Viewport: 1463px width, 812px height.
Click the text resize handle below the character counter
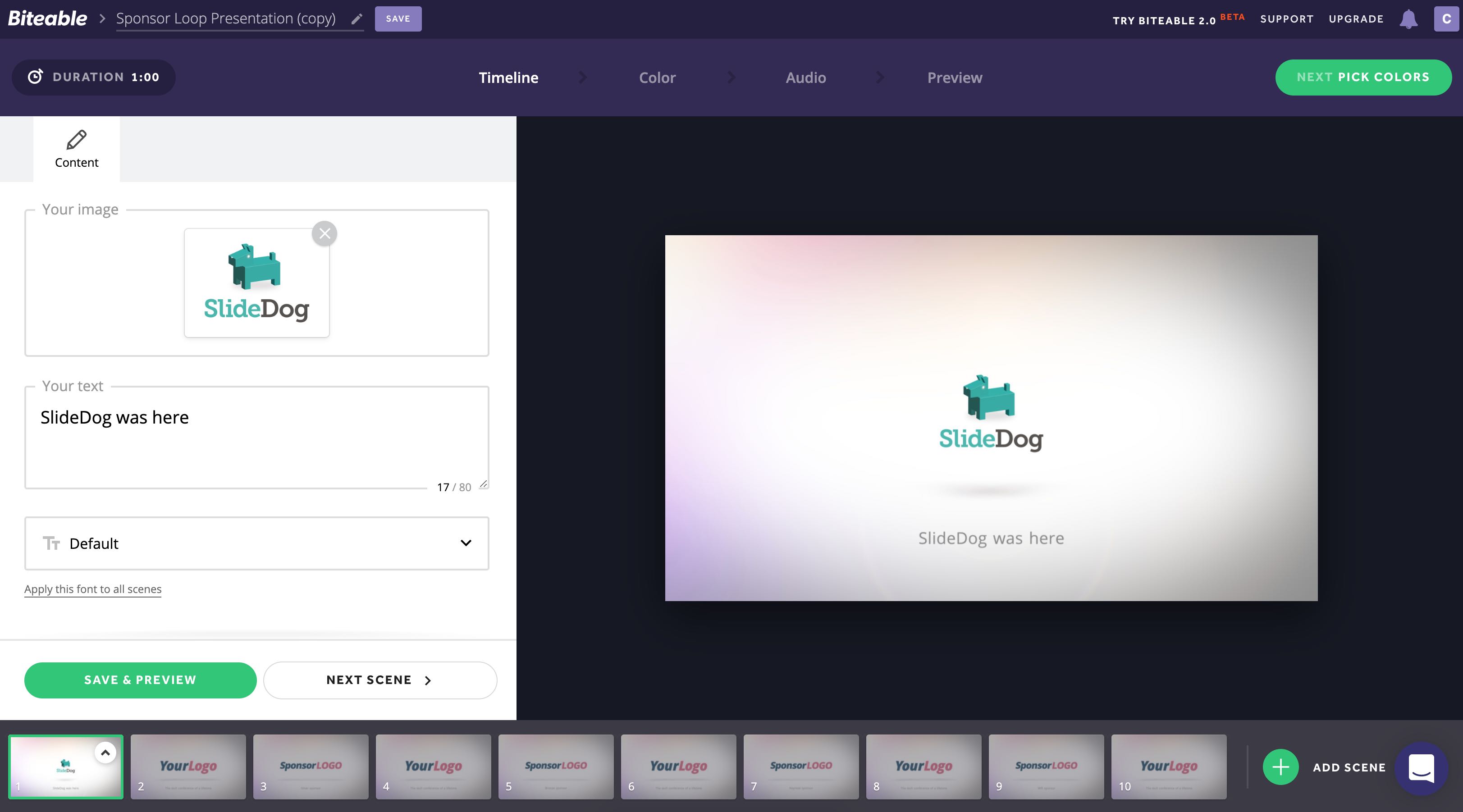(x=484, y=484)
